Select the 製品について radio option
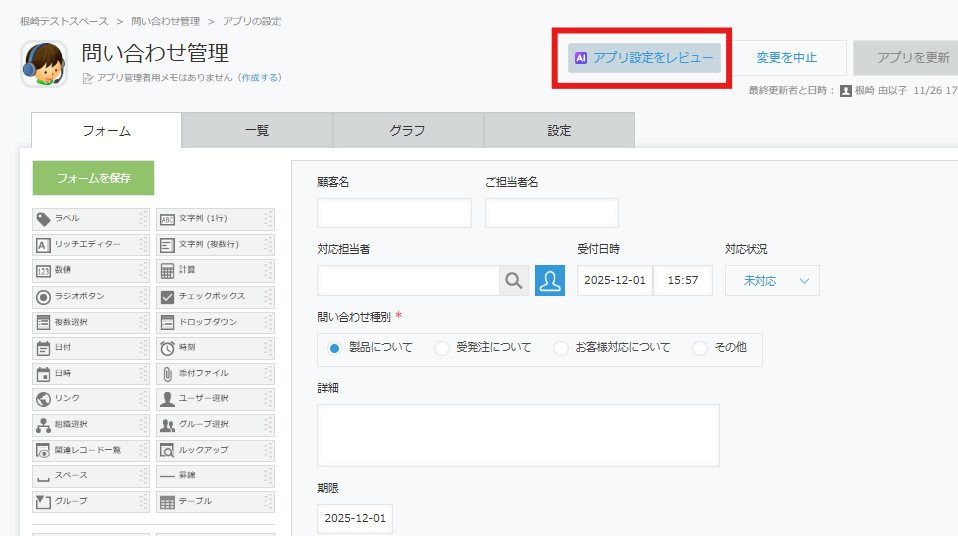This screenshot has width=958, height=536. [x=335, y=348]
